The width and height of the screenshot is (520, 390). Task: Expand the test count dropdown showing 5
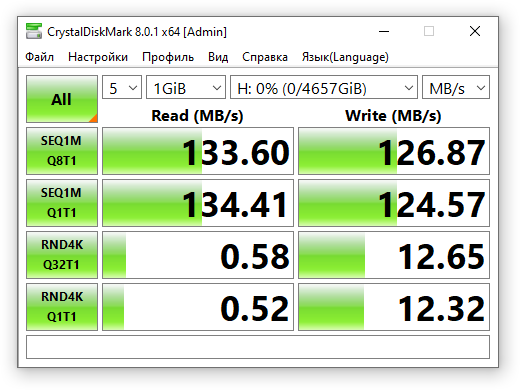pos(122,87)
